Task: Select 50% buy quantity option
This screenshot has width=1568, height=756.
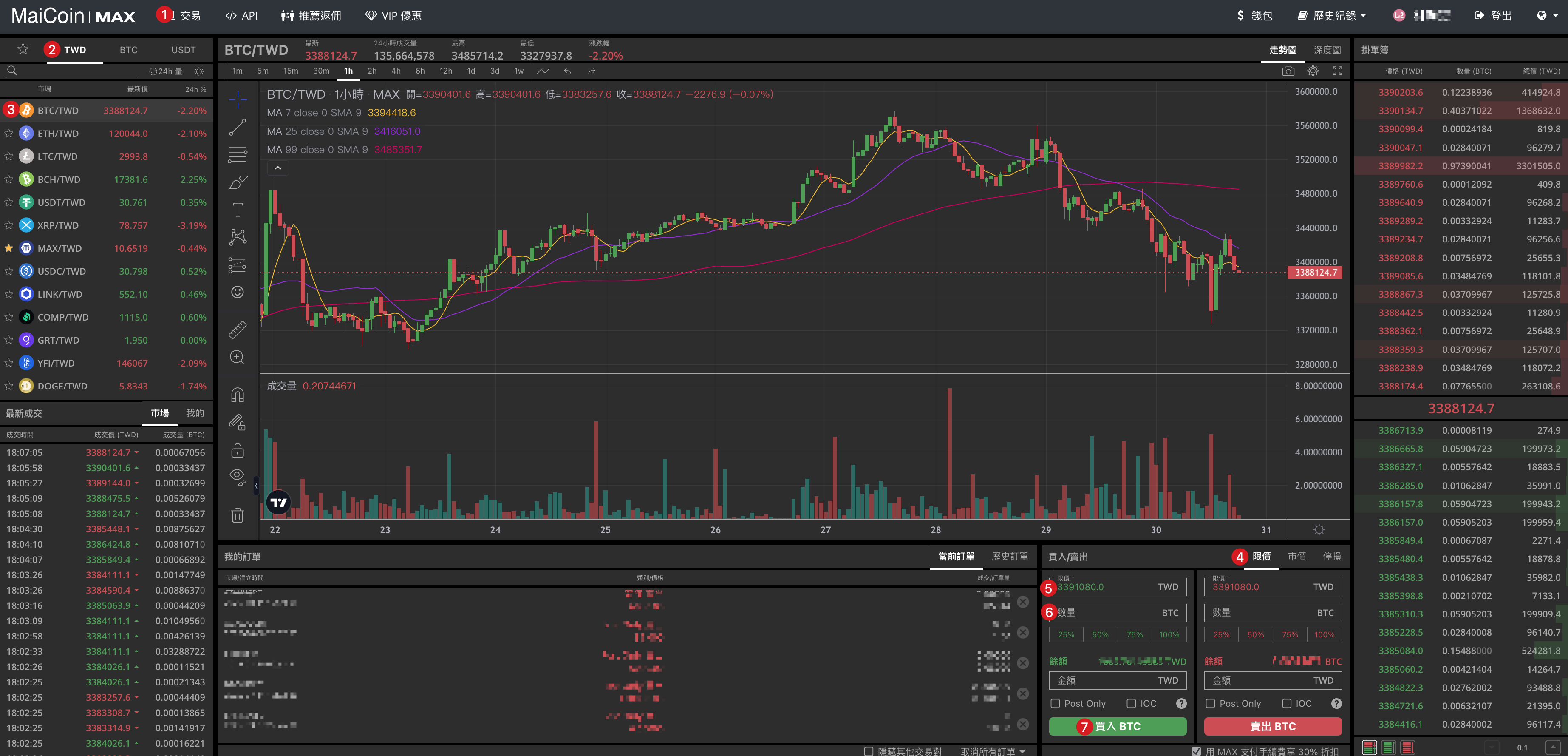Action: tap(1100, 635)
